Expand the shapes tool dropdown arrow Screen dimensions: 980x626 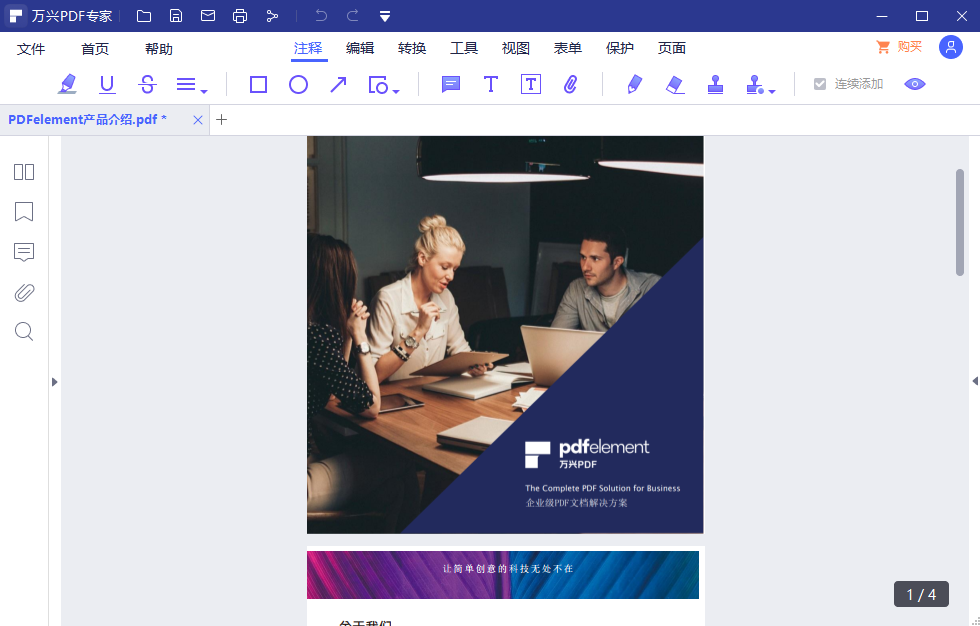(397, 92)
